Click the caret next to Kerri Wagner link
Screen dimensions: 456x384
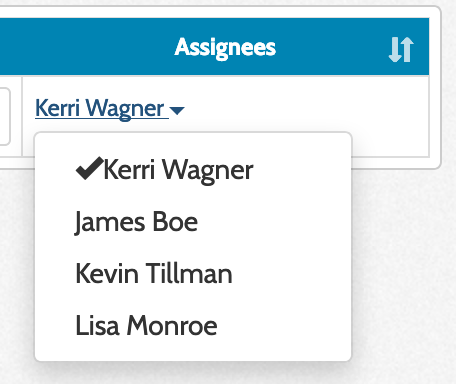pos(177,110)
